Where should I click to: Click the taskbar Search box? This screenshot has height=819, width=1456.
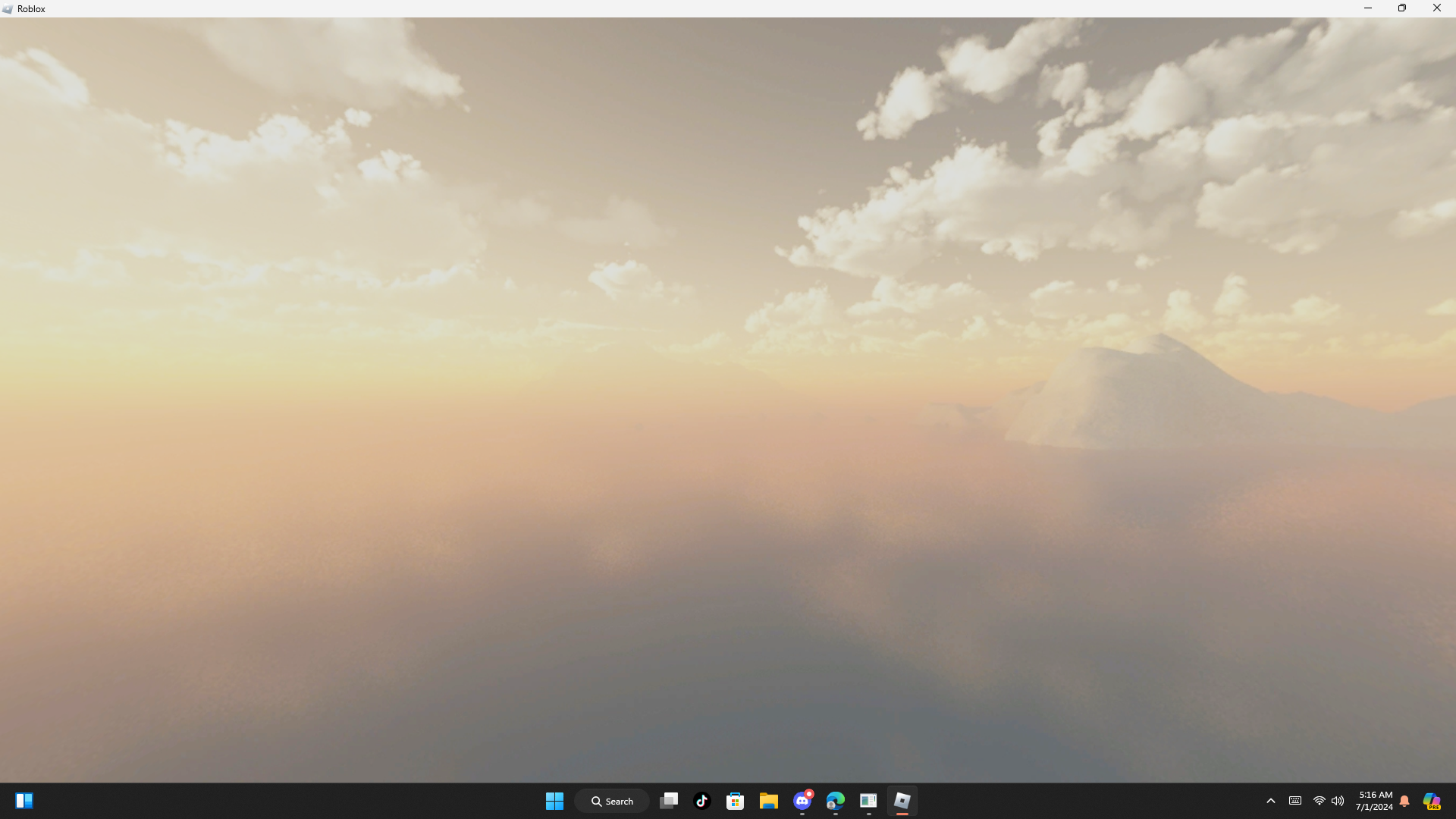[x=612, y=801]
